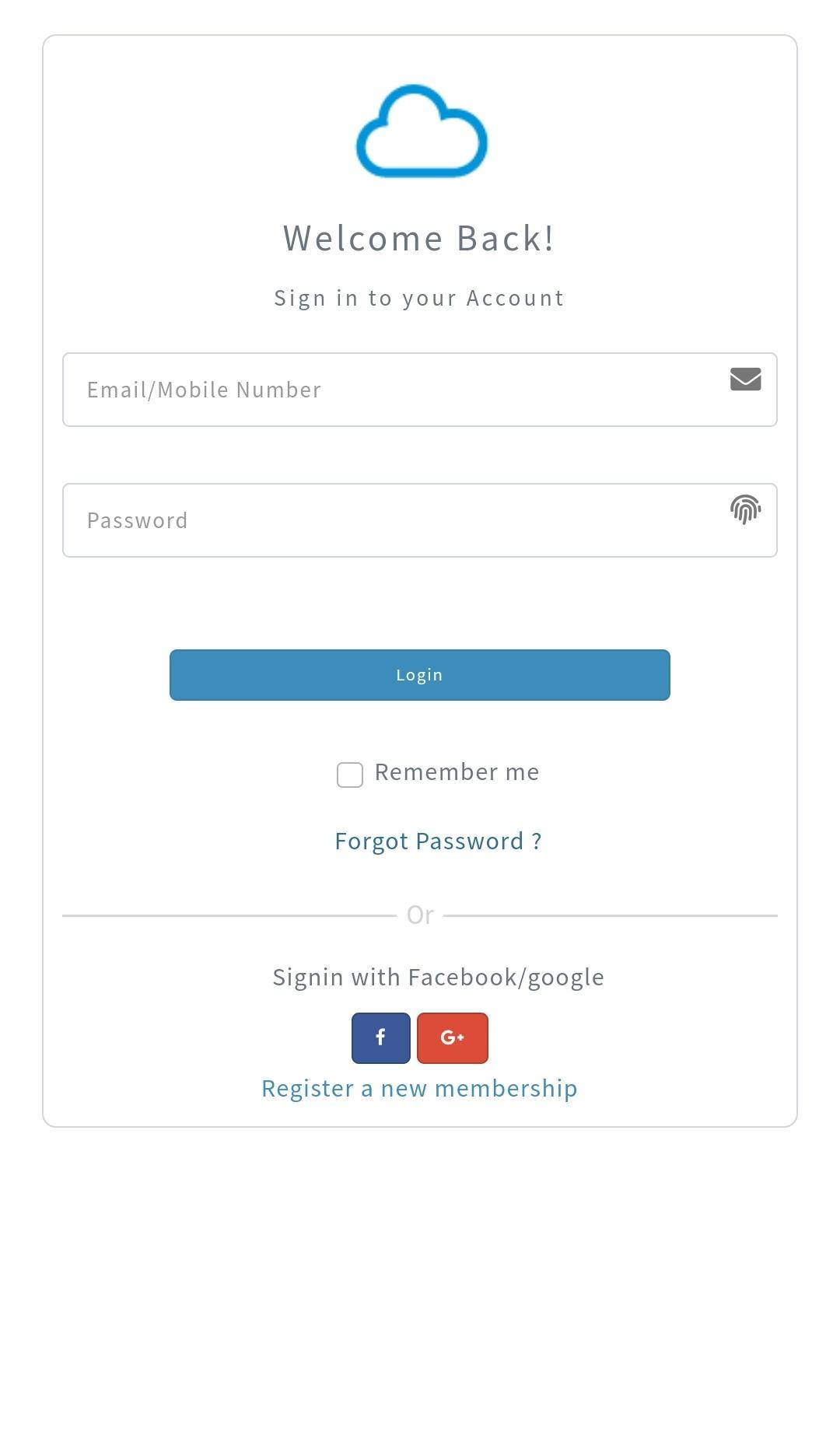Click the 'Or' divider text
The width and height of the screenshot is (840, 1445).
420,915
